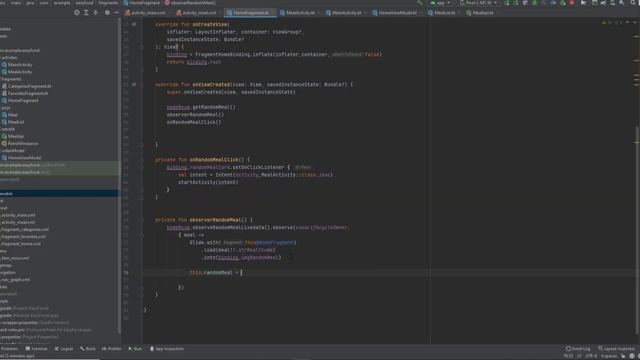Switch to the activity_meal.xml tab
This screenshot has height=360, width=640.
point(197,13)
